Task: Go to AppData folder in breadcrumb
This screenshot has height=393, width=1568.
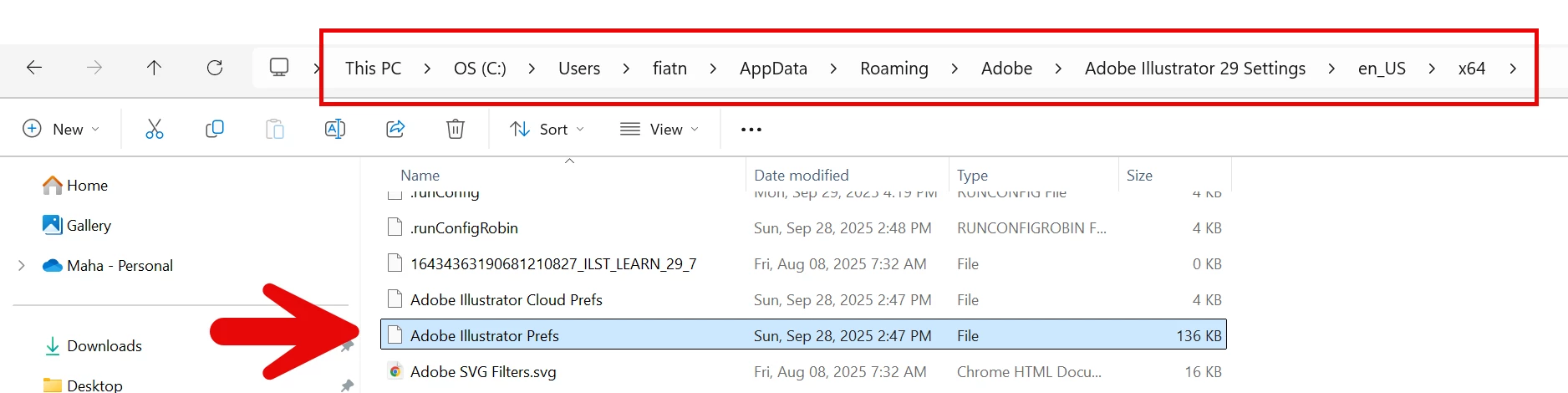Action: click(x=773, y=69)
